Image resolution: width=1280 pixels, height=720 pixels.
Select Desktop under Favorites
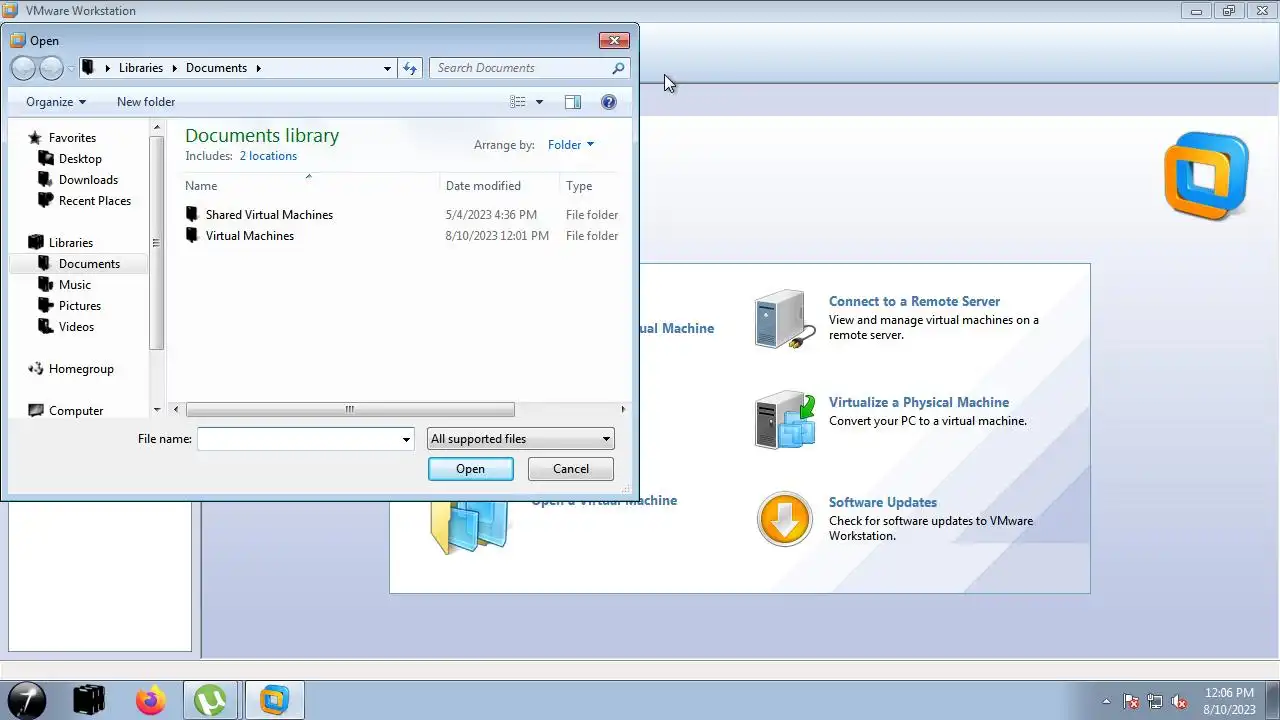pos(80,159)
